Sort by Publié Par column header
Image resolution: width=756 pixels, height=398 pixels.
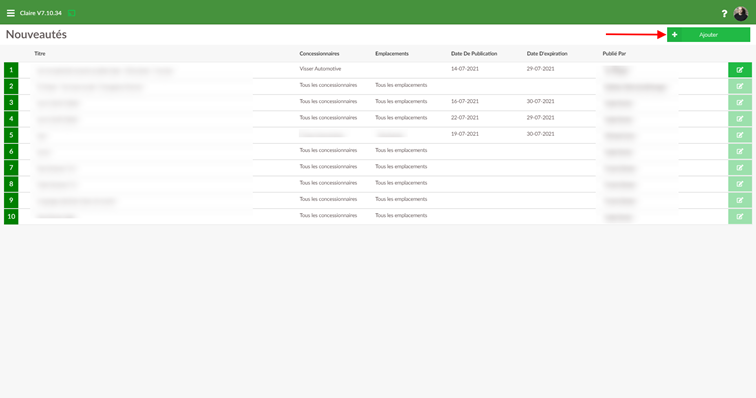(614, 54)
